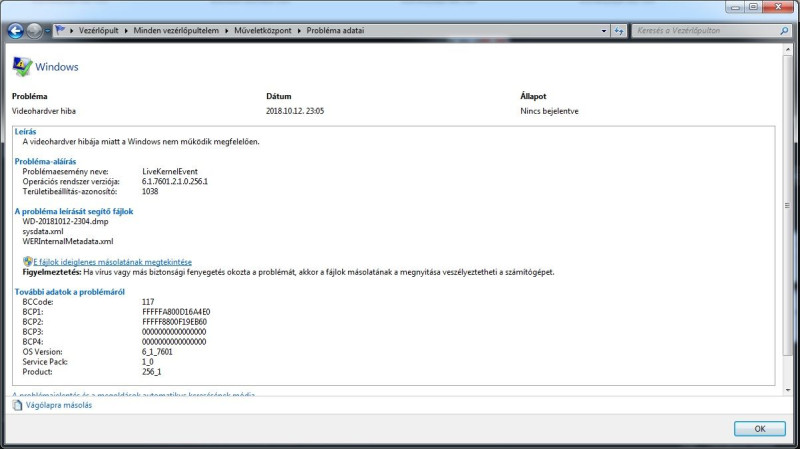Select the Műveletközpont breadcrumb
The height and width of the screenshot is (449, 800).
tap(263, 31)
